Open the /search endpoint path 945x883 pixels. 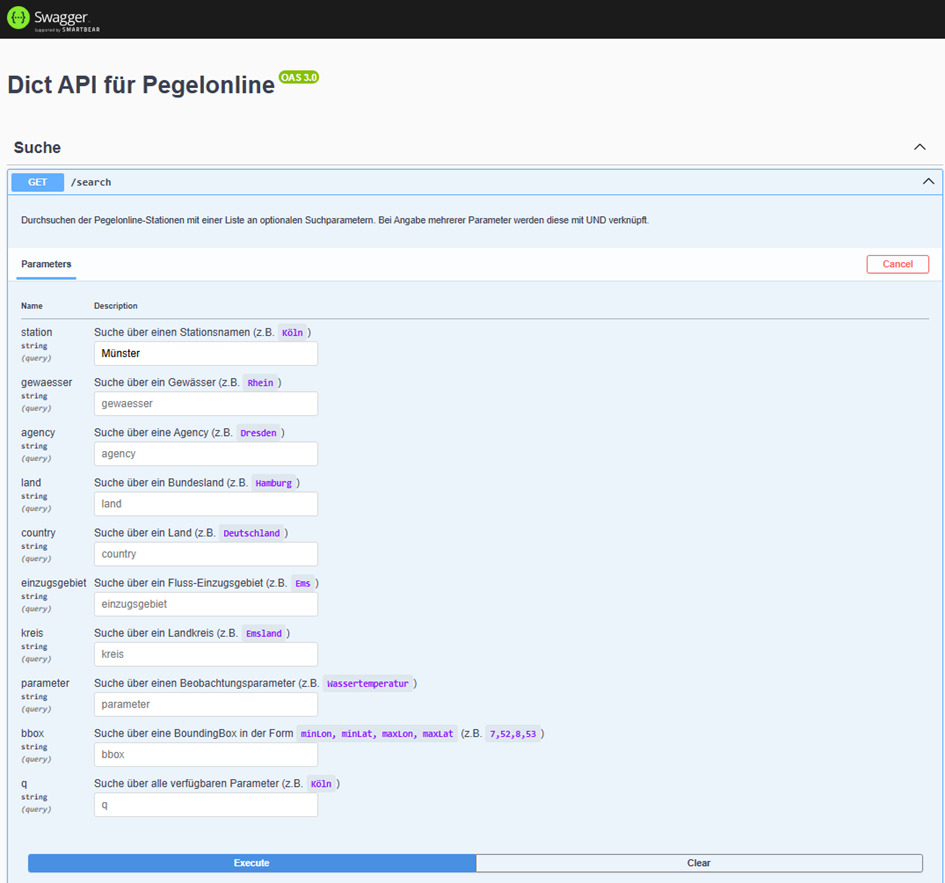91,182
